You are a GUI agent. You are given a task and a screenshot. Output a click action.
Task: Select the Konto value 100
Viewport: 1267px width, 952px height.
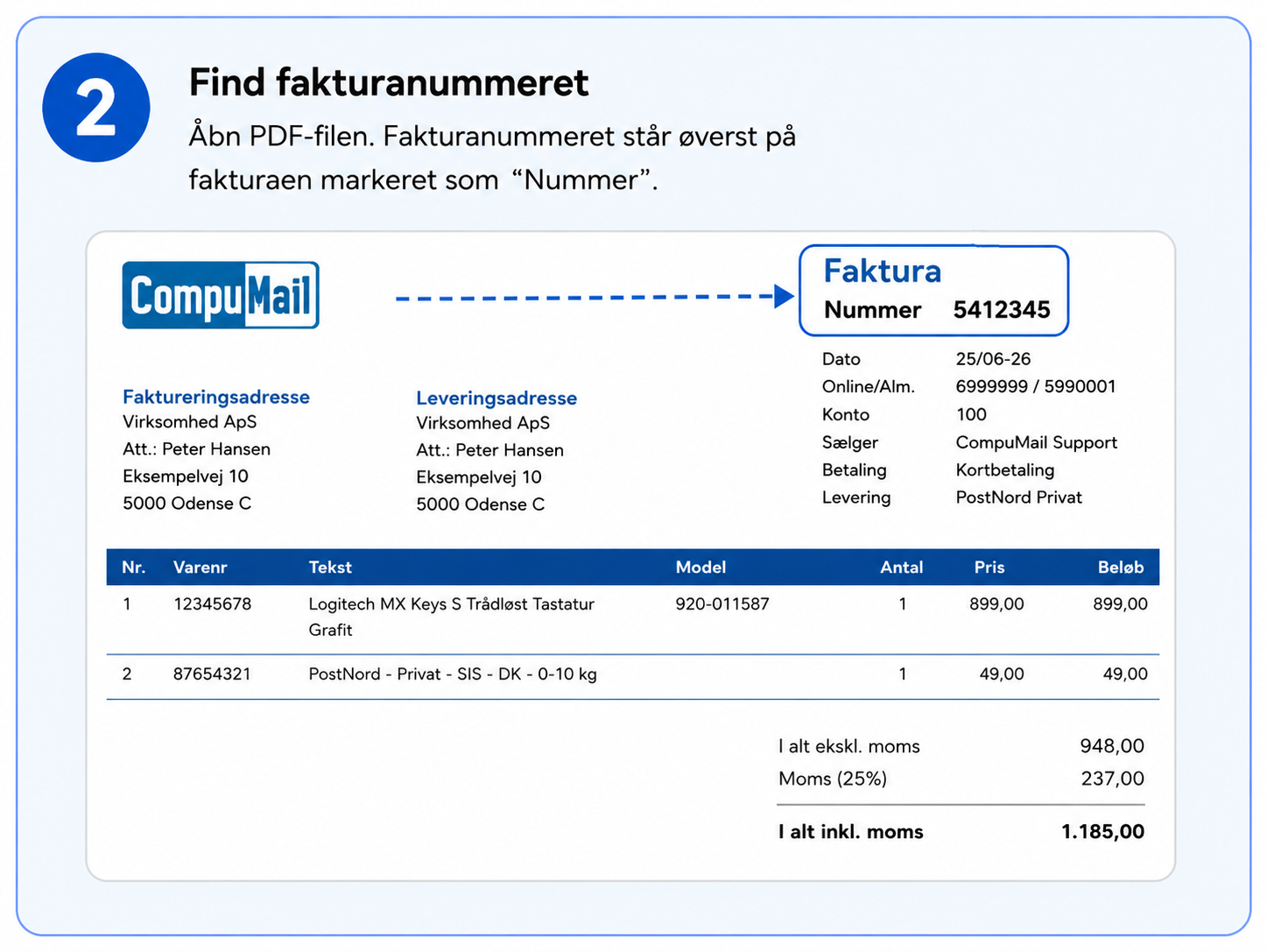tap(971, 414)
